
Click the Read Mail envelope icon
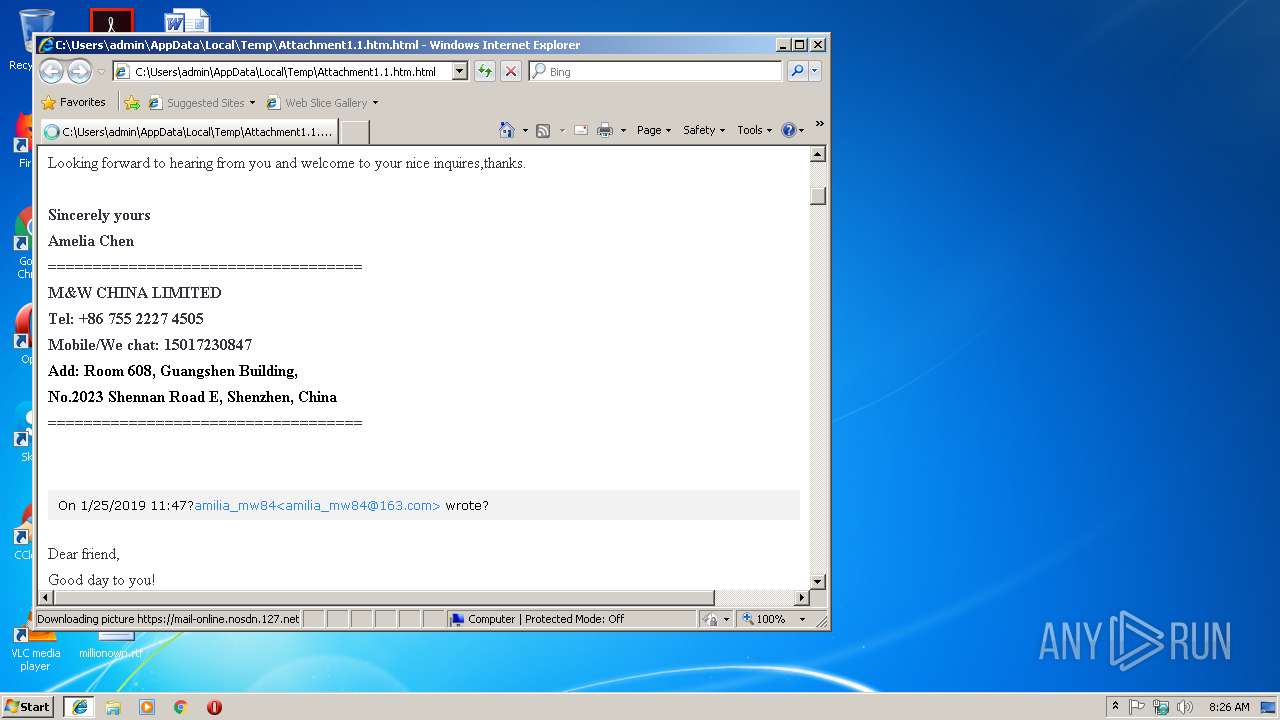(x=580, y=130)
